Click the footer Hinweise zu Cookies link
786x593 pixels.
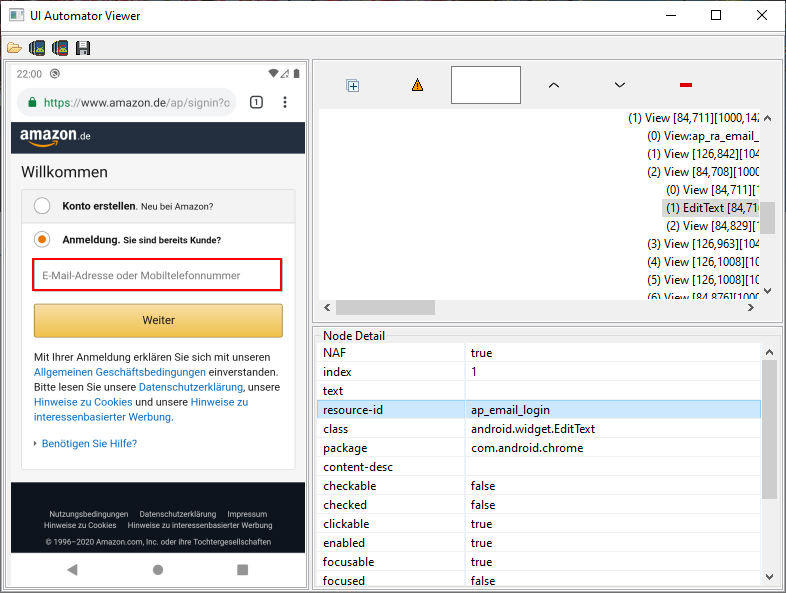click(80, 525)
